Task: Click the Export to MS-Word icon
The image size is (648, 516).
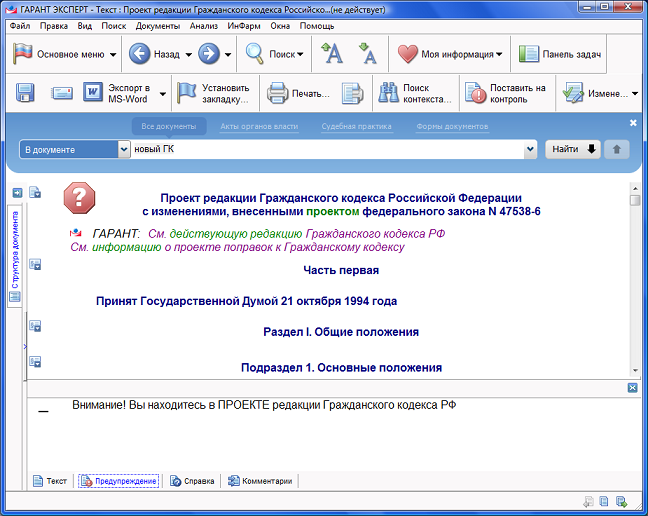Action: tap(93, 94)
